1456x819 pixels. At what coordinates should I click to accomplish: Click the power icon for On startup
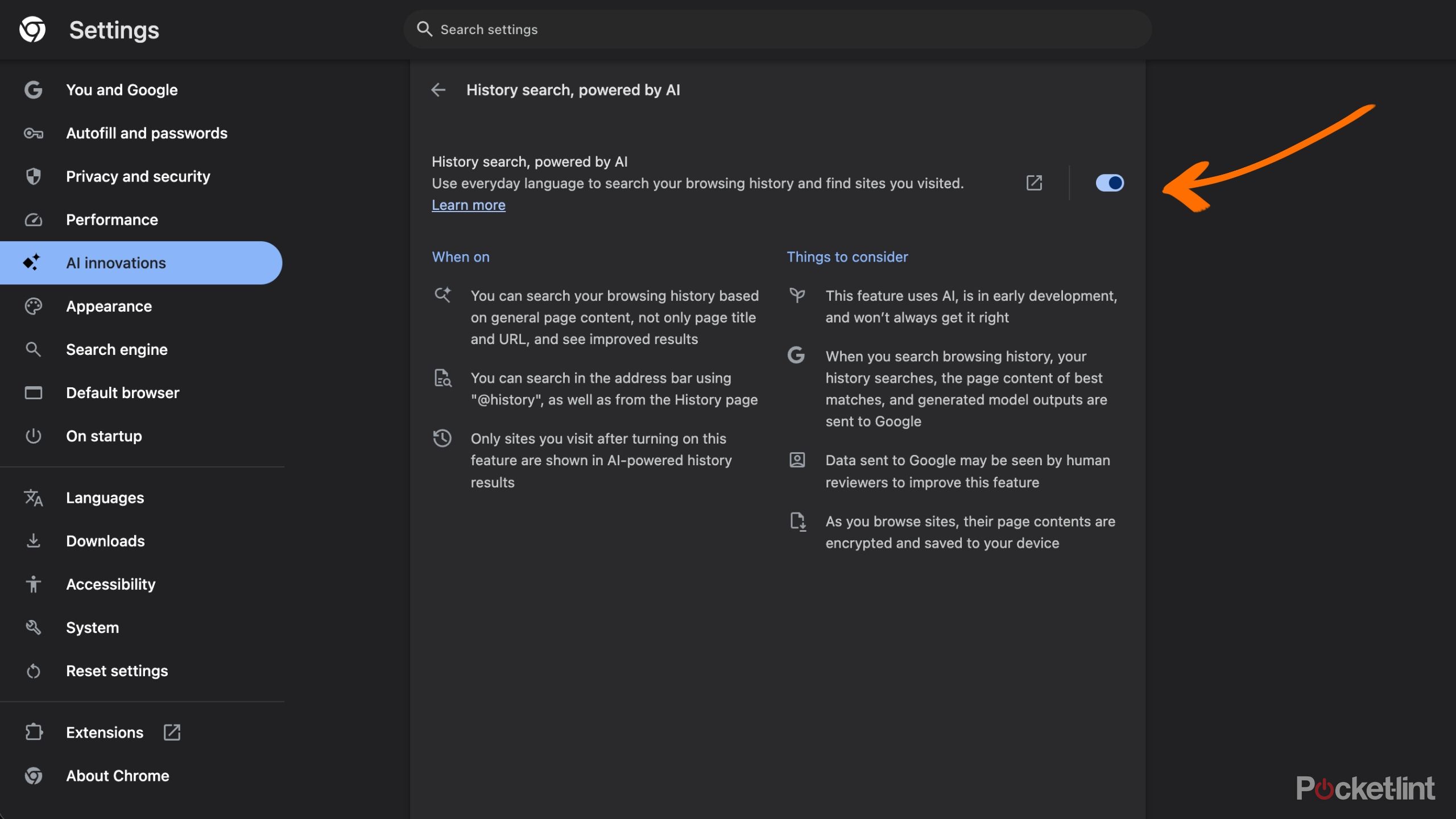(x=34, y=436)
